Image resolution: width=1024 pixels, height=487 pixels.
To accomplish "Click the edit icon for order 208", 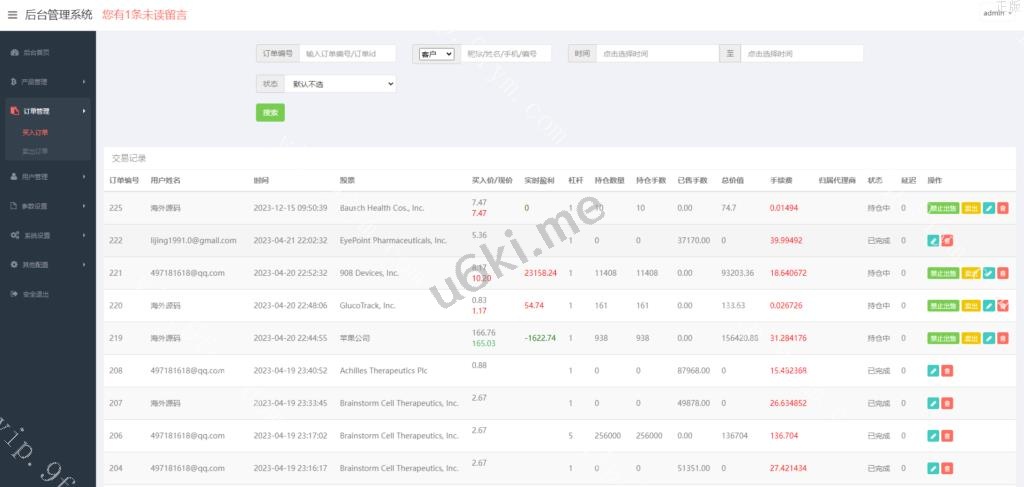I will coord(933,371).
